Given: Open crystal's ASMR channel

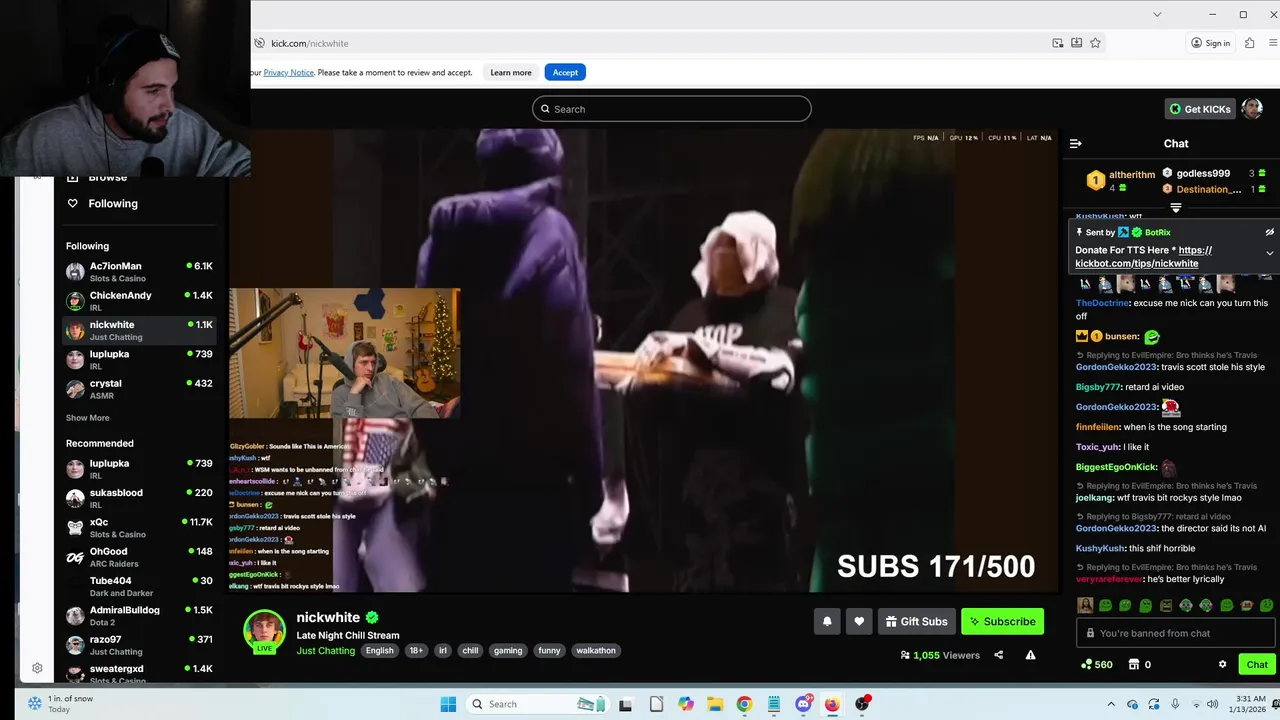Looking at the screenshot, I should click(139, 389).
